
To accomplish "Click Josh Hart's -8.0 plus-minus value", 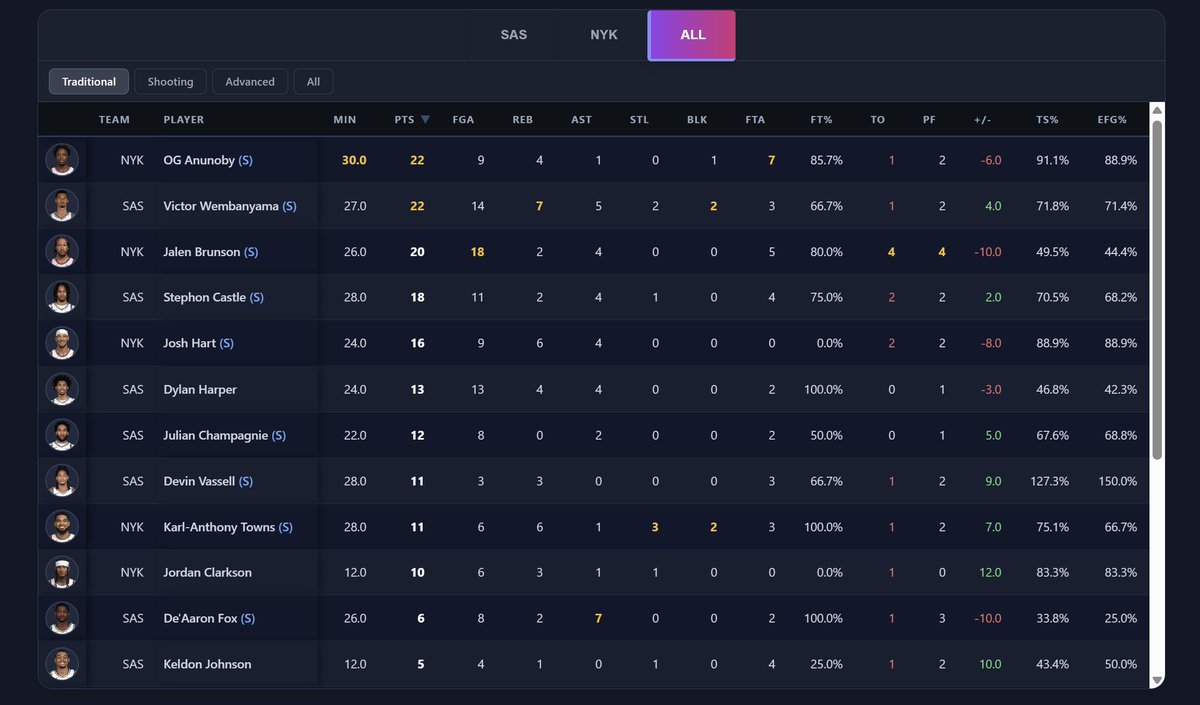I will [989, 343].
